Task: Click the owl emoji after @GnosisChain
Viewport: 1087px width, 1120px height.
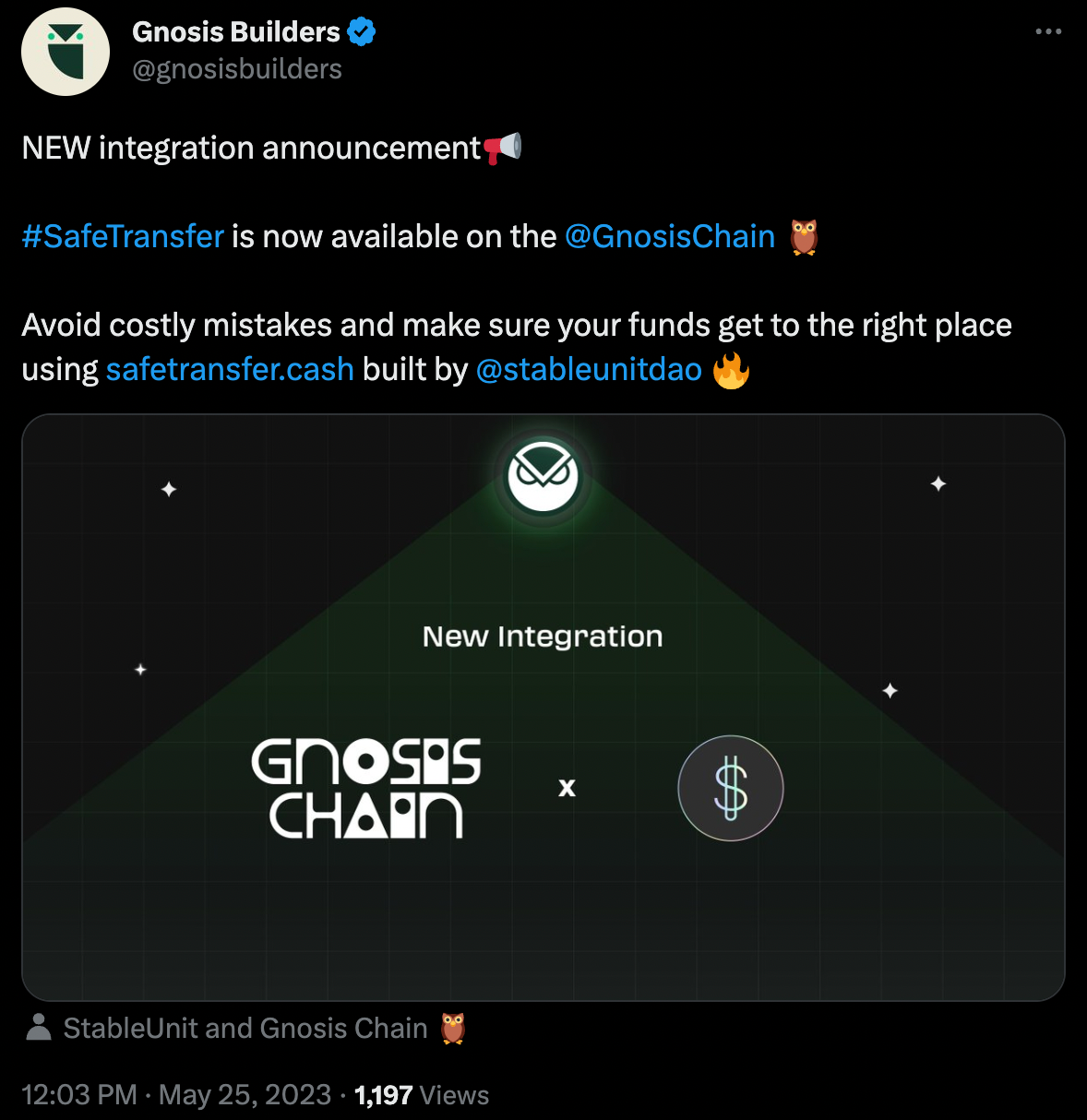Action: click(x=804, y=237)
